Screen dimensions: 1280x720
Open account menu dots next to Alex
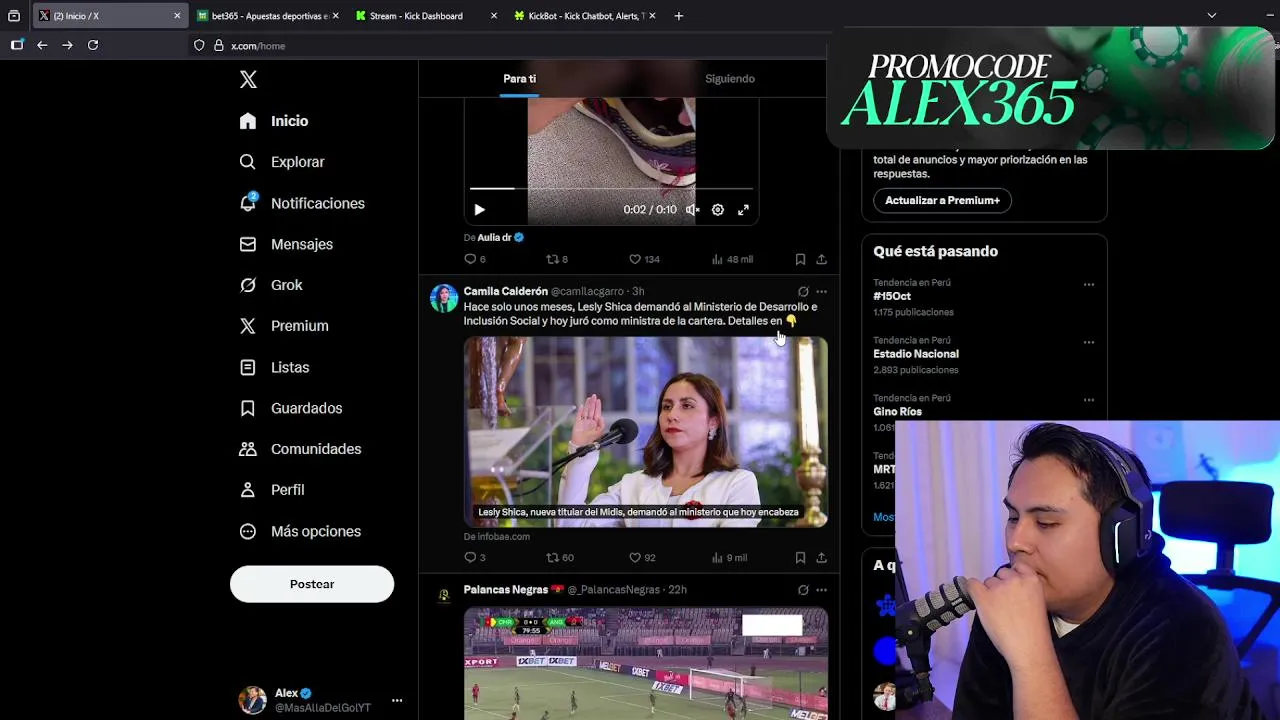397,700
